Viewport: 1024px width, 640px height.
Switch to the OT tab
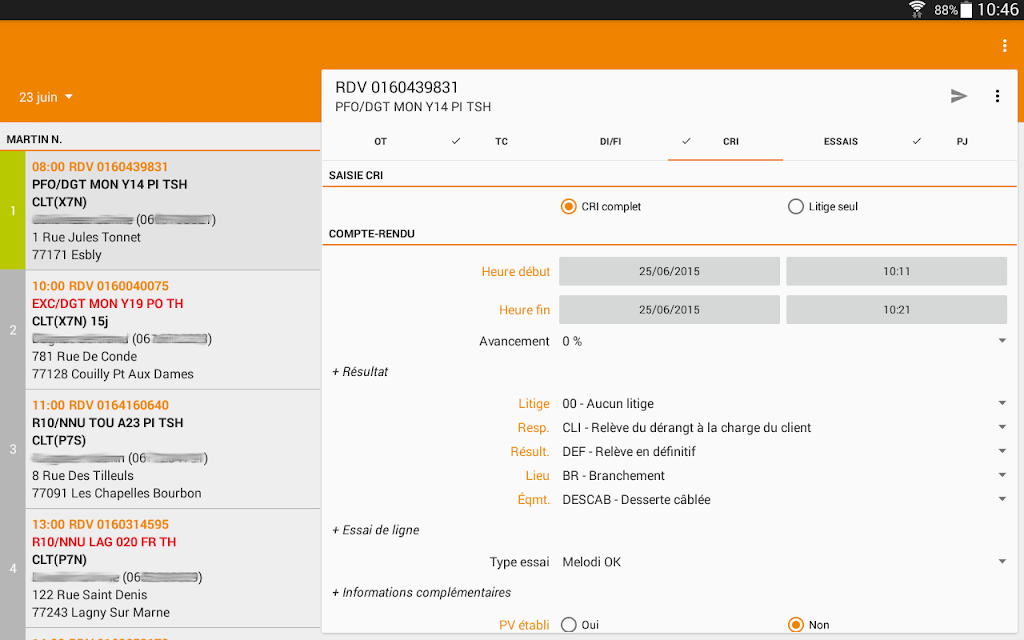pyautogui.click(x=380, y=142)
